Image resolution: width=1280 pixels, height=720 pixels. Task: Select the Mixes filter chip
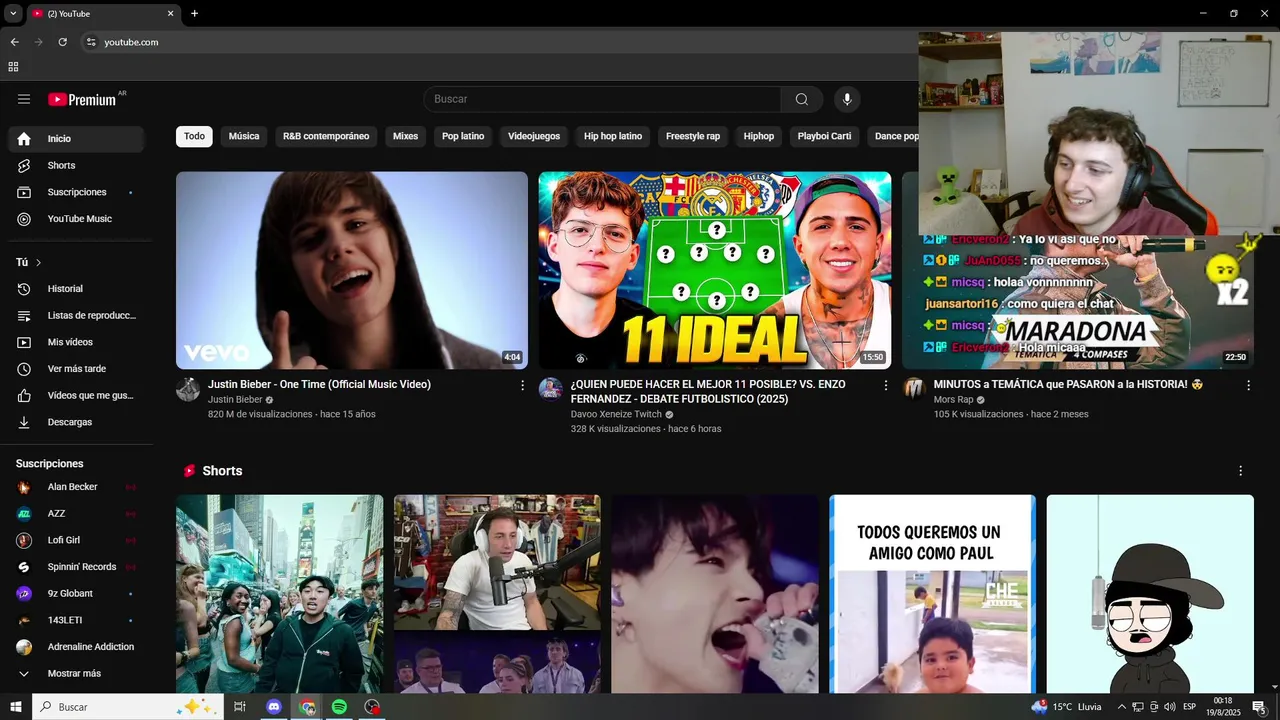405,136
